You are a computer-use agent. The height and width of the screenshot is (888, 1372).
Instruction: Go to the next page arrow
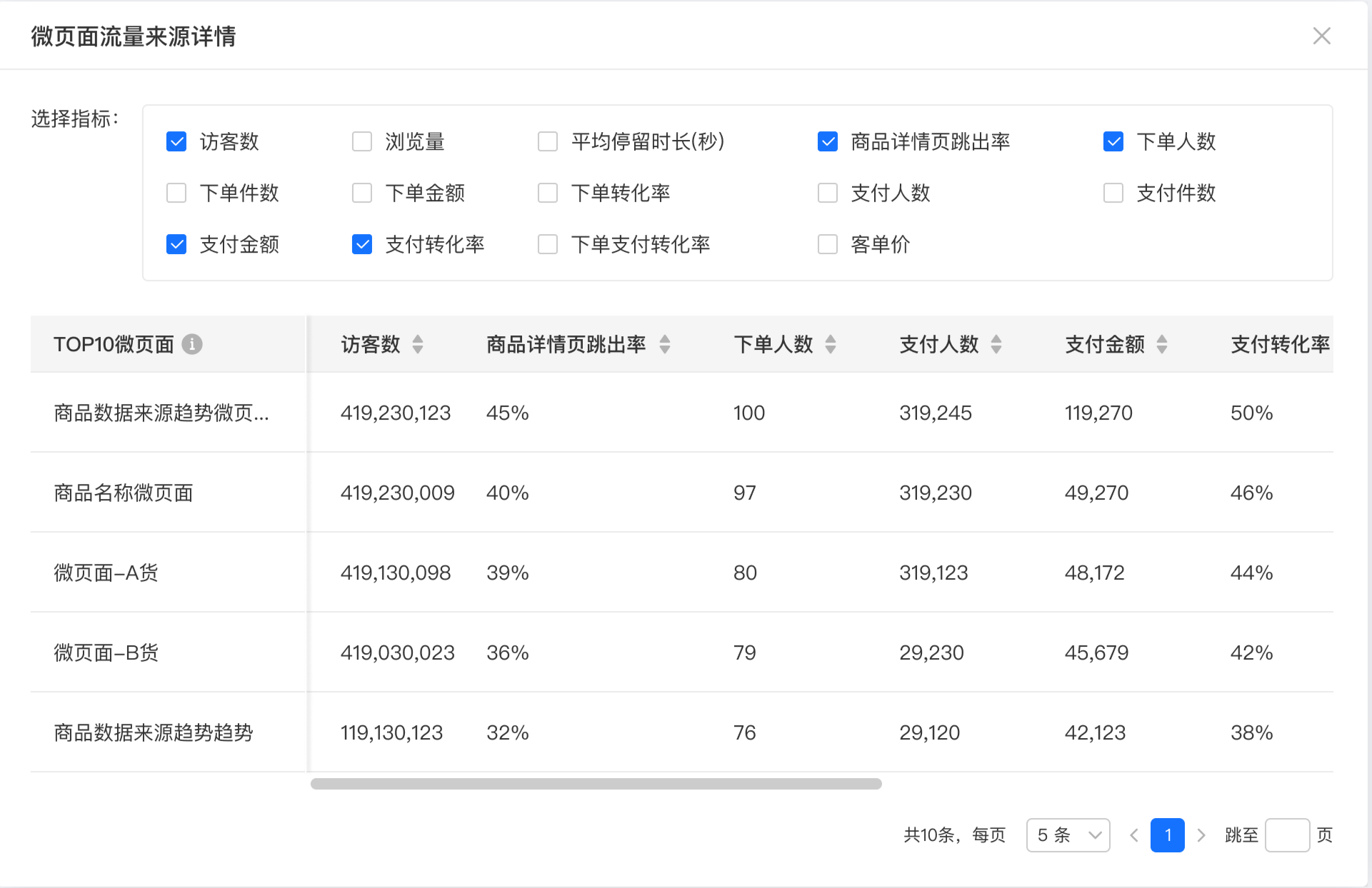pos(1201,835)
